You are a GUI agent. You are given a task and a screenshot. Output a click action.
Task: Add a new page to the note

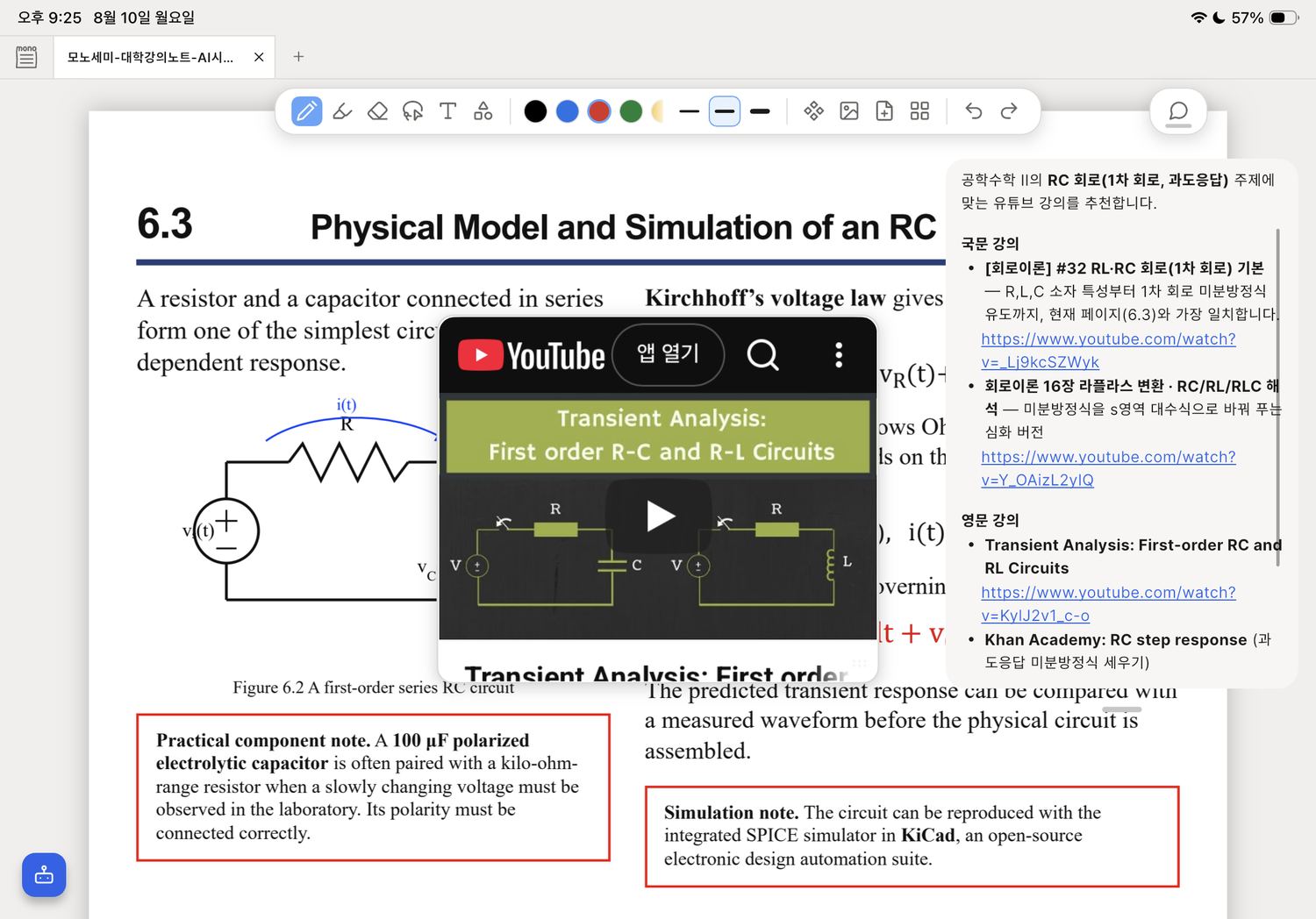[x=884, y=110]
